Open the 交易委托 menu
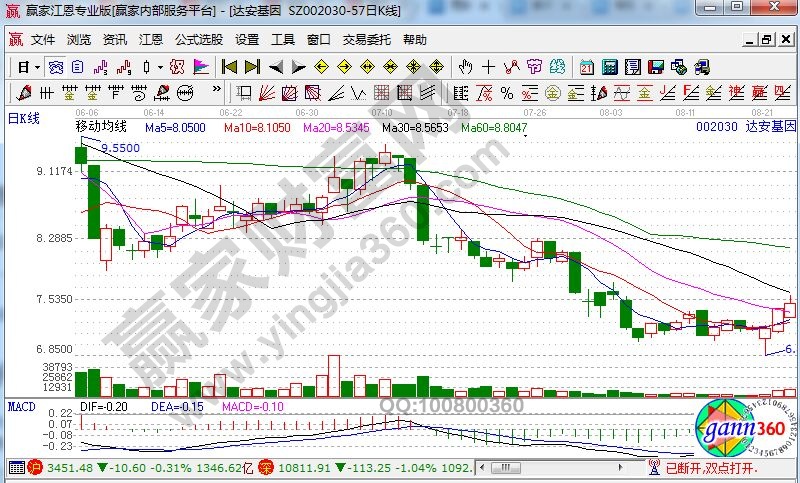Viewport: 800px width, 483px height. [x=367, y=40]
